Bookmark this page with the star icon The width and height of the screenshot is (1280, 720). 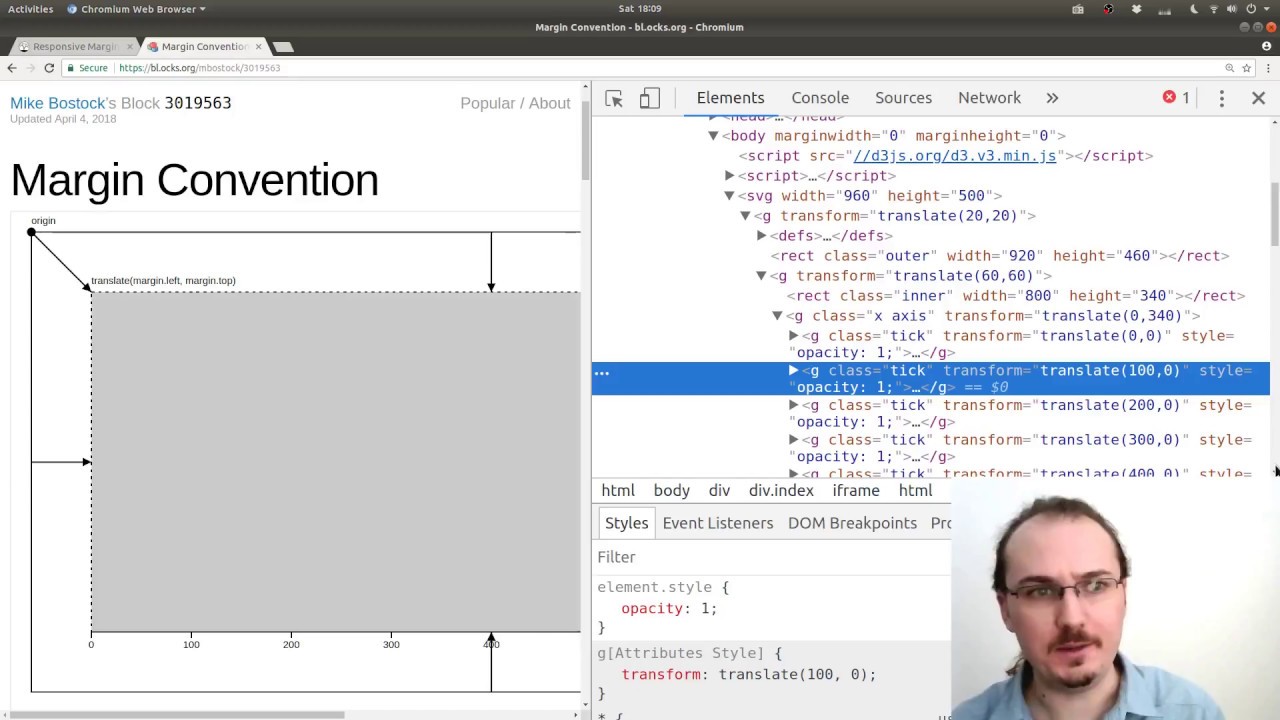tap(1246, 68)
